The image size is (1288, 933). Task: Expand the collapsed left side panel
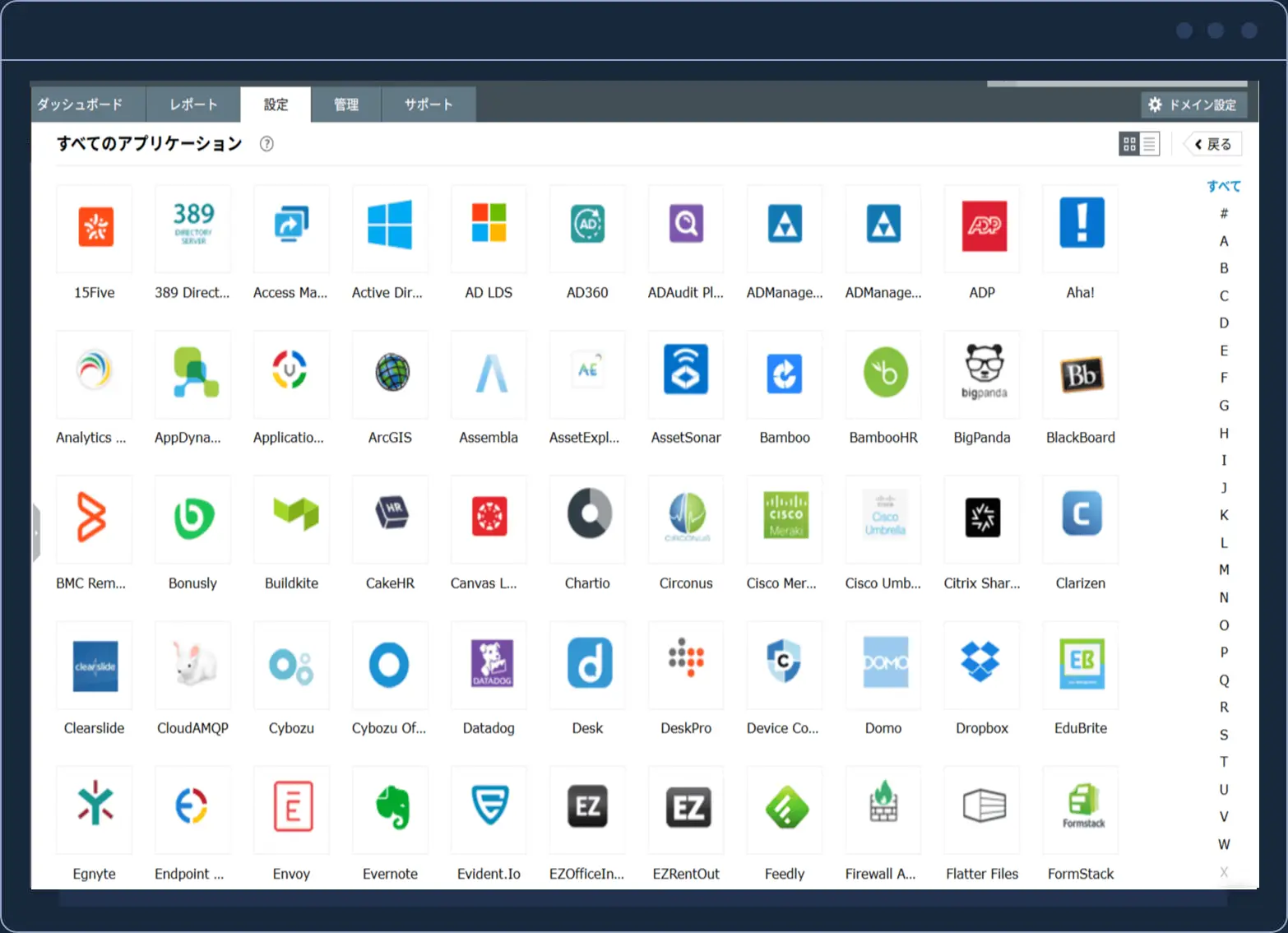coord(36,532)
